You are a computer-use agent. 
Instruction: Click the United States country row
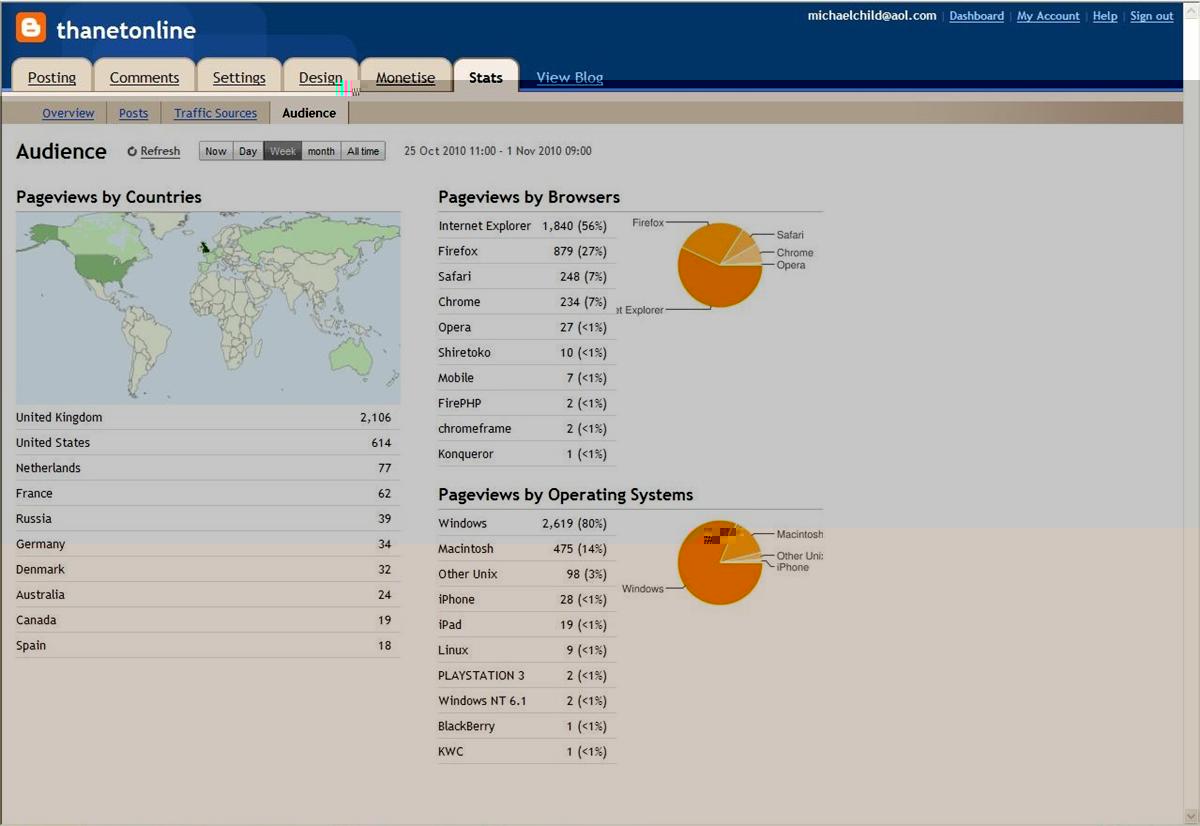pos(208,443)
